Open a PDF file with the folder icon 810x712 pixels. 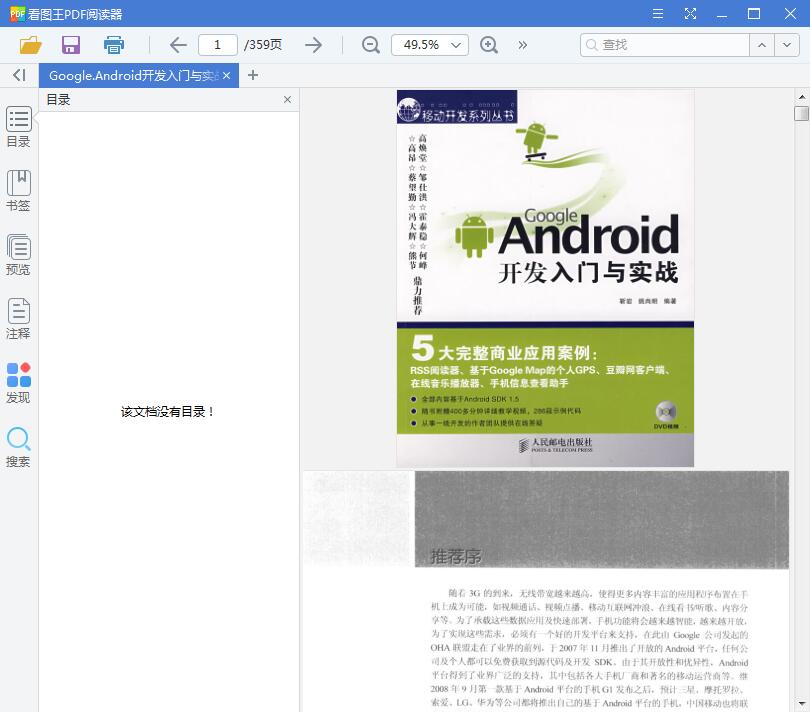pos(29,45)
